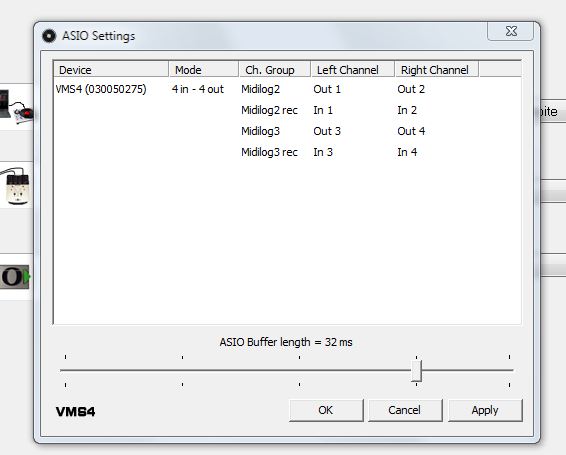Choose the In 4 right channel entry
This screenshot has height=455, width=566.
click(x=407, y=152)
